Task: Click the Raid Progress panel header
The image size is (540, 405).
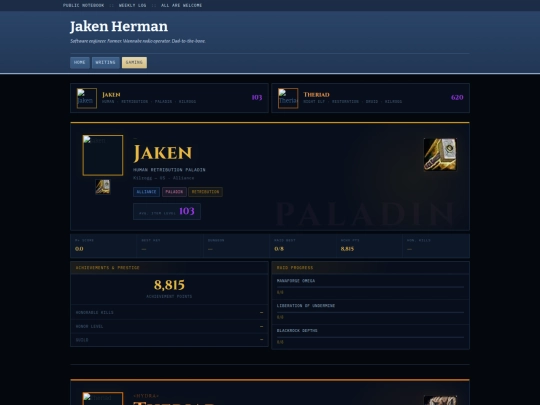Action: click(x=371, y=268)
